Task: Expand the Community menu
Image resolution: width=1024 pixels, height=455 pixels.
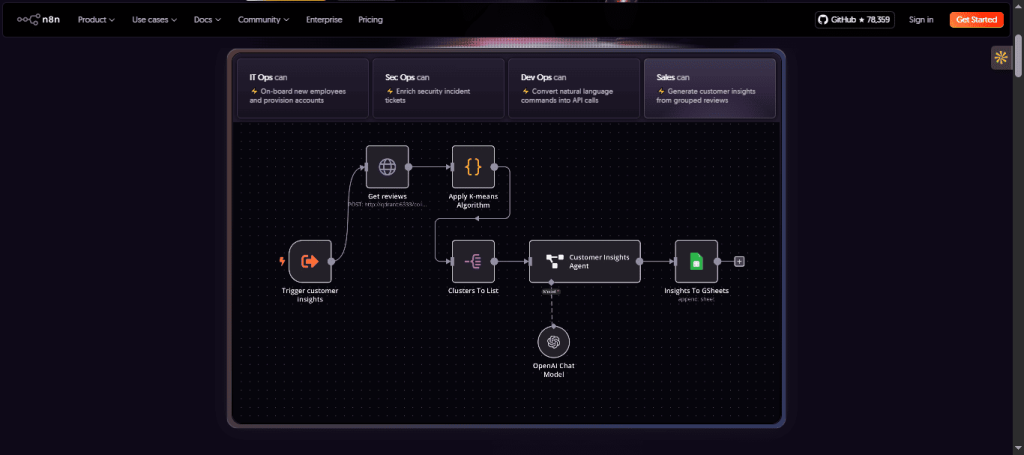Action: point(264,20)
